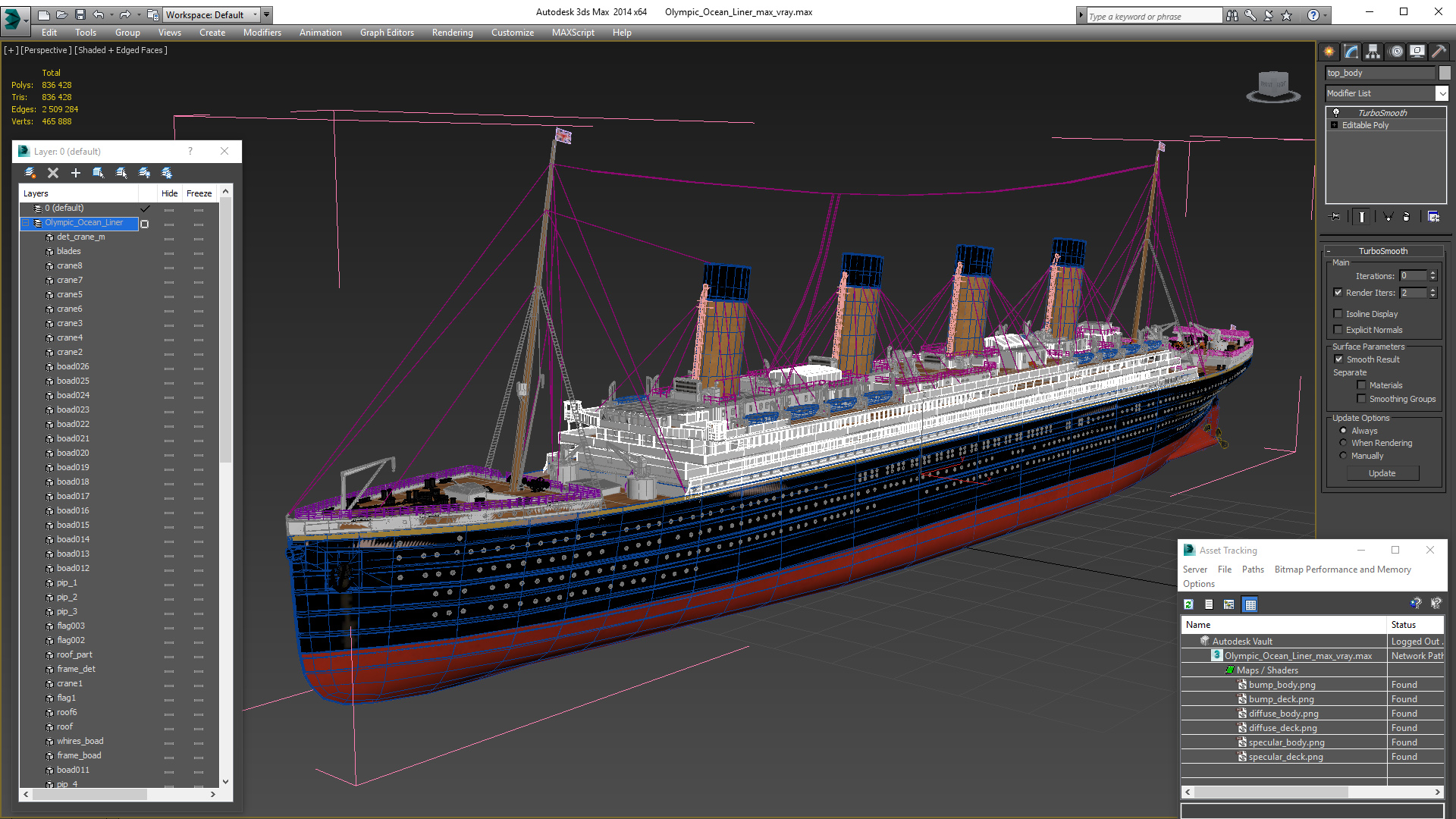The image size is (1456, 819).
Task: Click Freeze All Layers snowflake icon
Action: [x=167, y=173]
